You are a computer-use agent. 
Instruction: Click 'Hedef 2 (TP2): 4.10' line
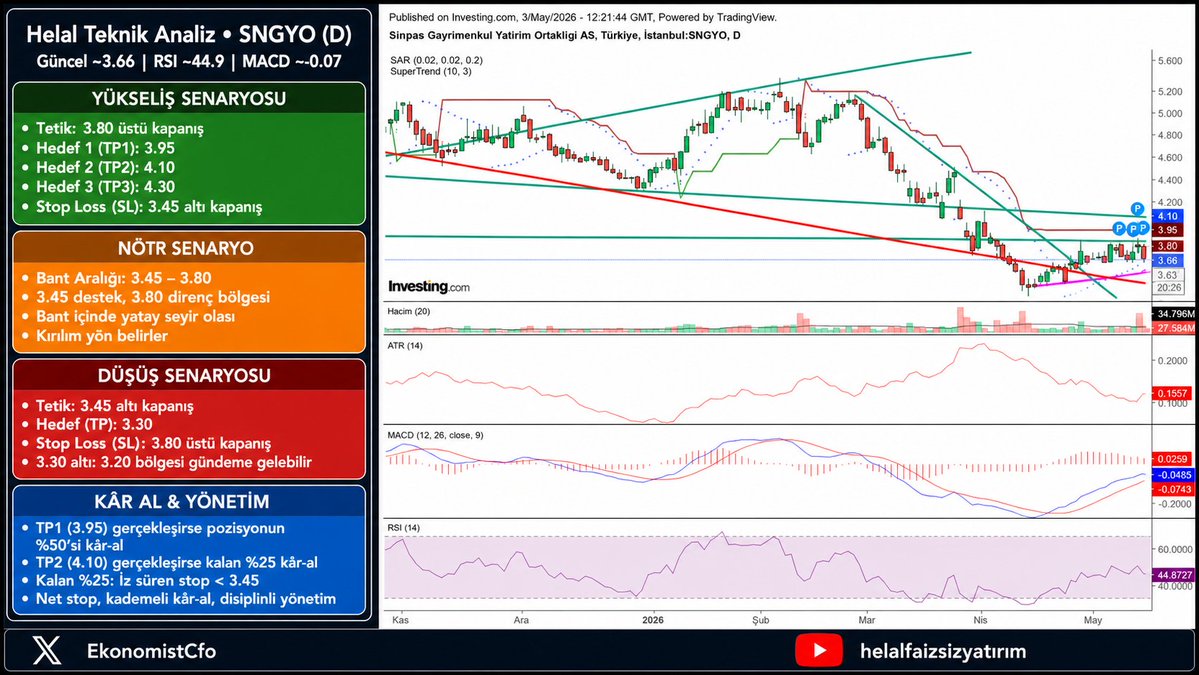click(105, 167)
